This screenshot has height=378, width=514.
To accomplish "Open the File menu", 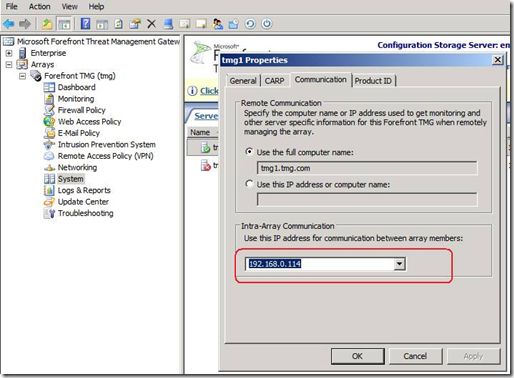I will tap(12, 6).
